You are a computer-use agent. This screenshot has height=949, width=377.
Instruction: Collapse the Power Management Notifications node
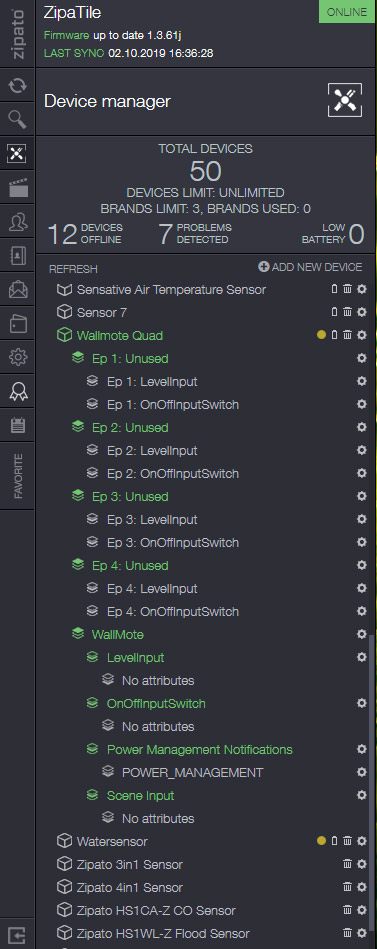pyautogui.click(x=93, y=749)
